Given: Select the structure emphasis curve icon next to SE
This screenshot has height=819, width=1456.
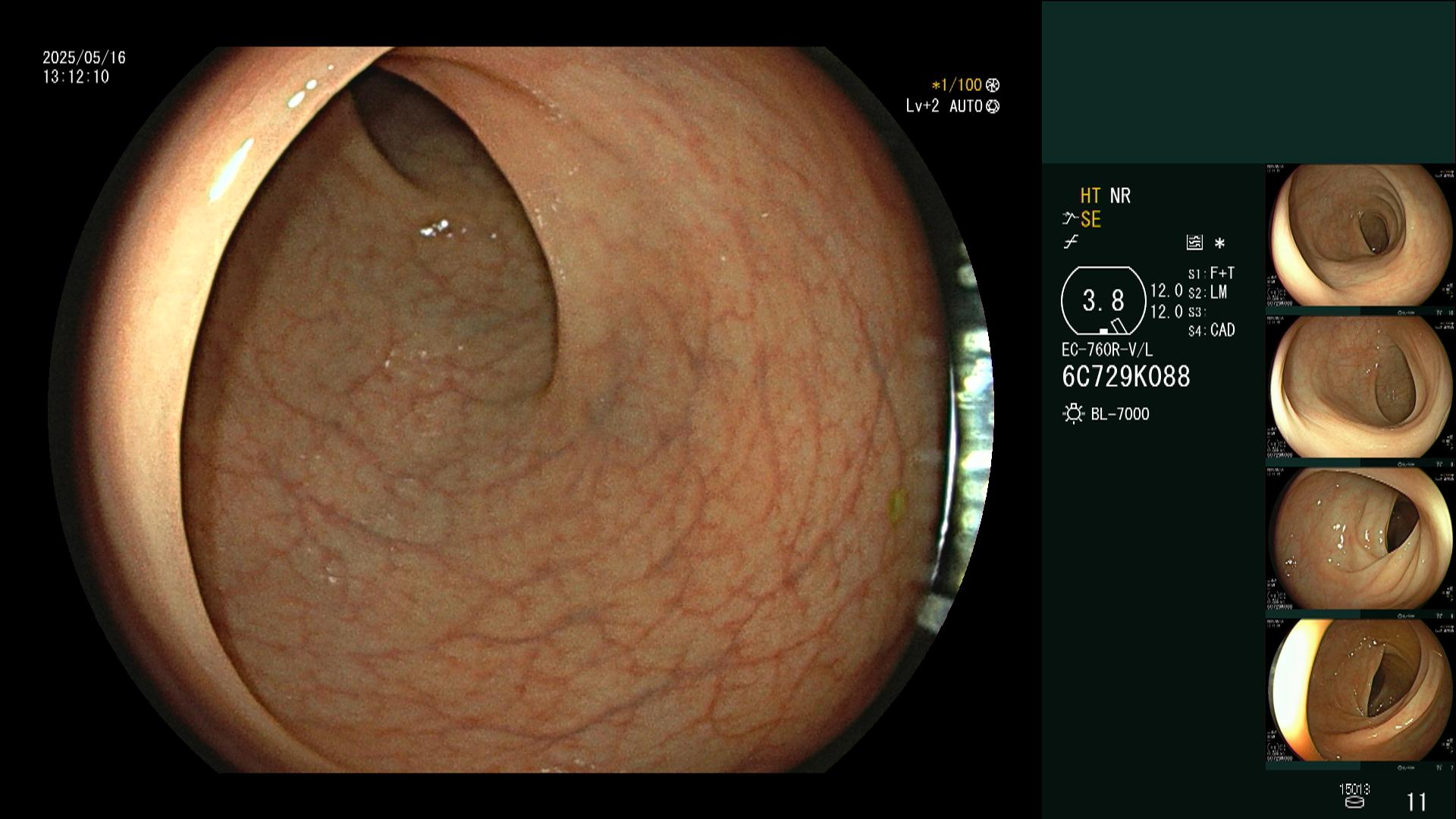Looking at the screenshot, I should pyautogui.click(x=1070, y=219).
